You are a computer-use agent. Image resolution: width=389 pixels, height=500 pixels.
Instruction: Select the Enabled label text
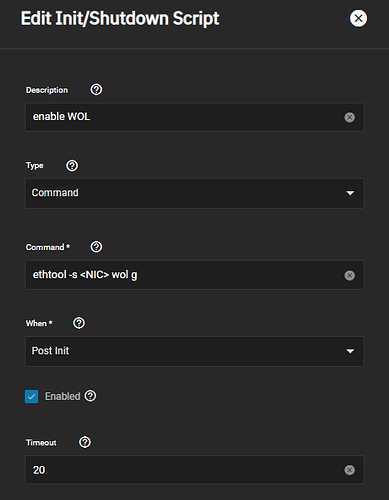pyautogui.click(x=63, y=396)
